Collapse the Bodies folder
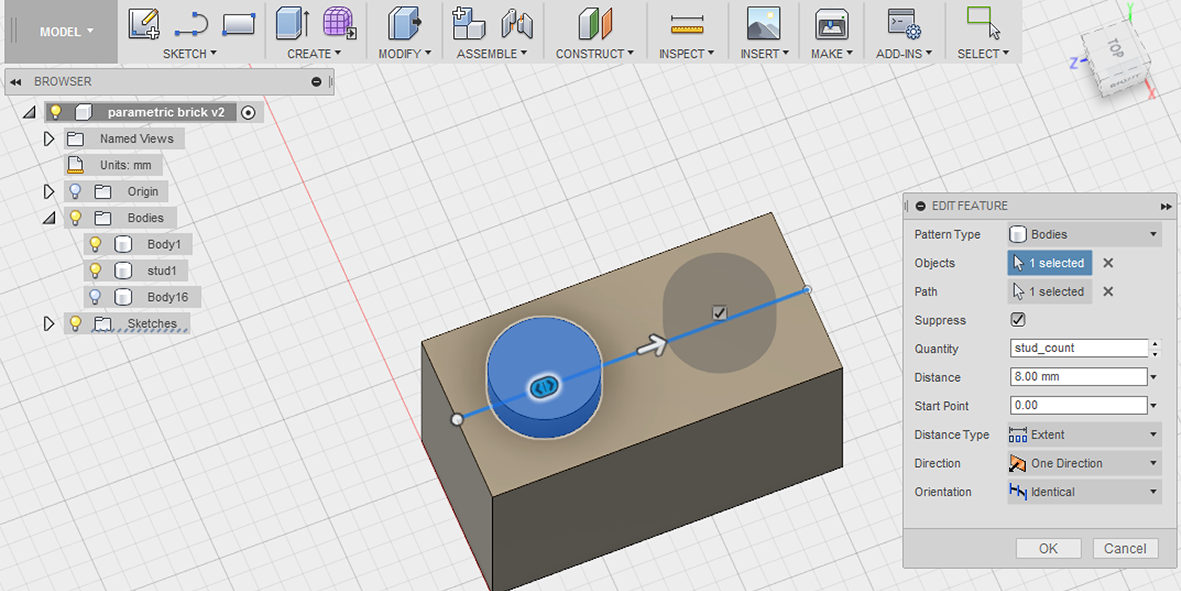The width and height of the screenshot is (1181, 591). pyautogui.click(x=49, y=218)
